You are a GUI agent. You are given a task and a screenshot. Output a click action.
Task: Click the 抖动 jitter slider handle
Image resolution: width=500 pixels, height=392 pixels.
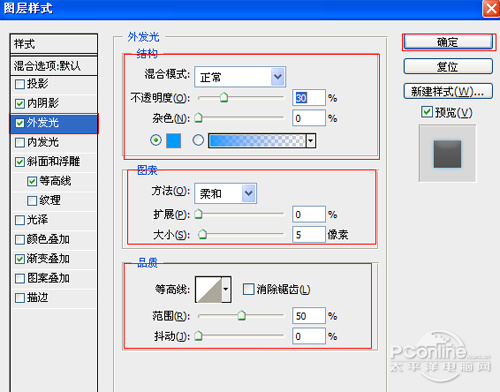click(x=199, y=336)
